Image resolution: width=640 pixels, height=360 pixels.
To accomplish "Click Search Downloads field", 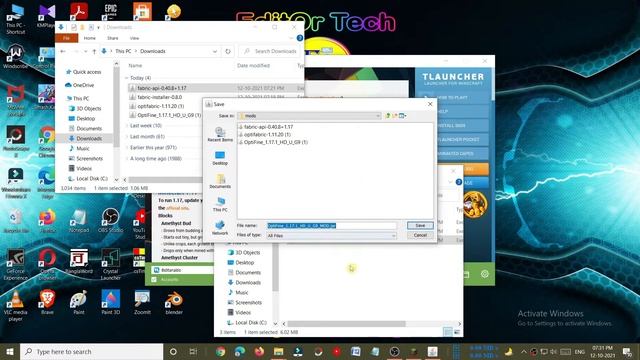I will (269, 51).
